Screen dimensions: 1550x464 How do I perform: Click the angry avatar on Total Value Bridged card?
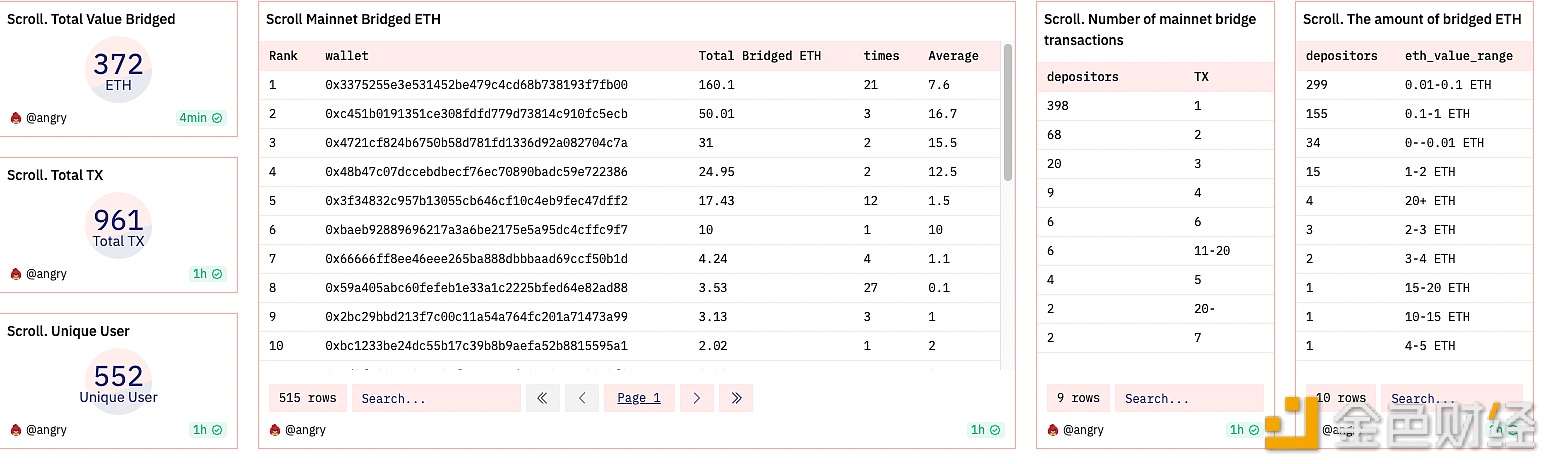pyautogui.click(x=16, y=118)
